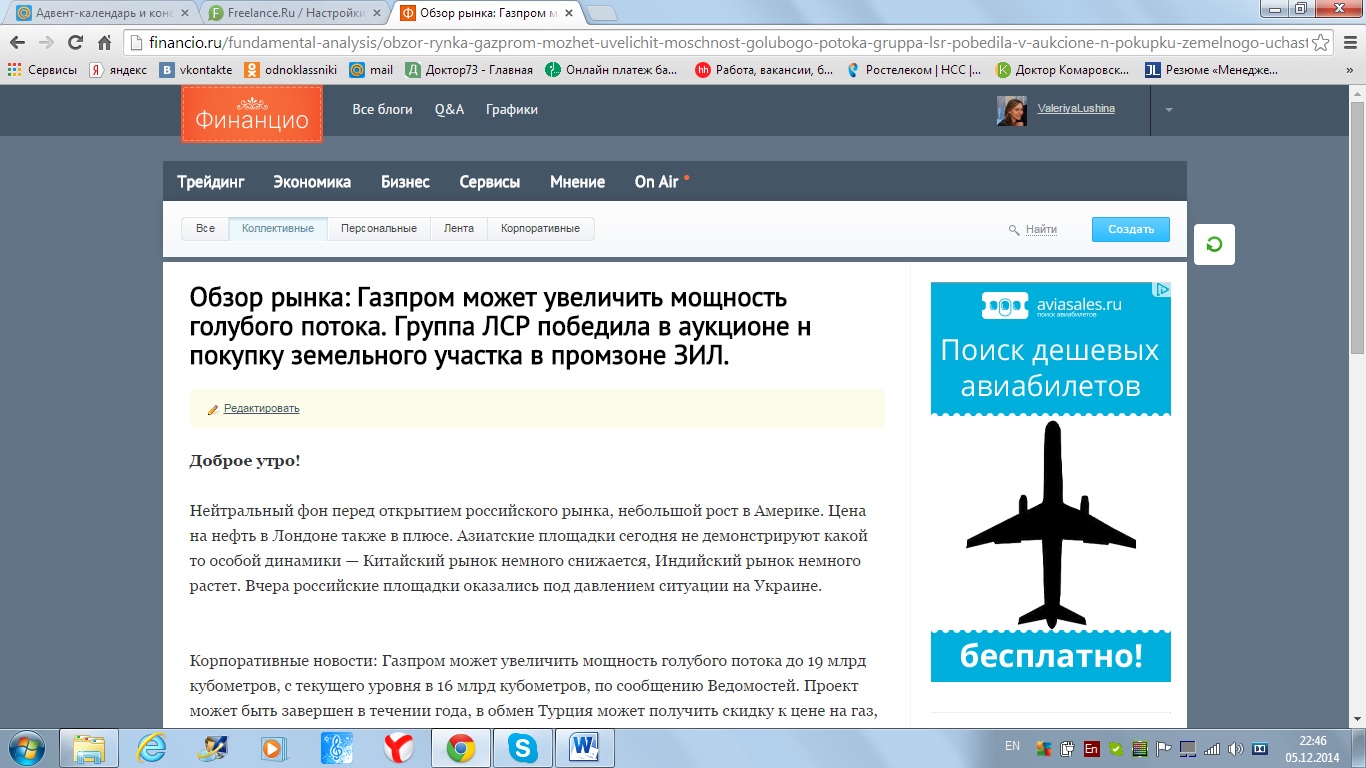
Task: Click Редактировать edit link
Action: click(x=261, y=409)
